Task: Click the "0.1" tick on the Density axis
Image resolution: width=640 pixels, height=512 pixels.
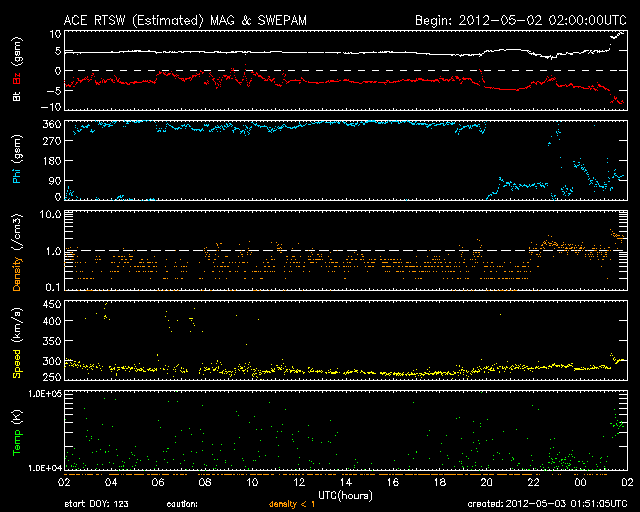Action: 53,287
